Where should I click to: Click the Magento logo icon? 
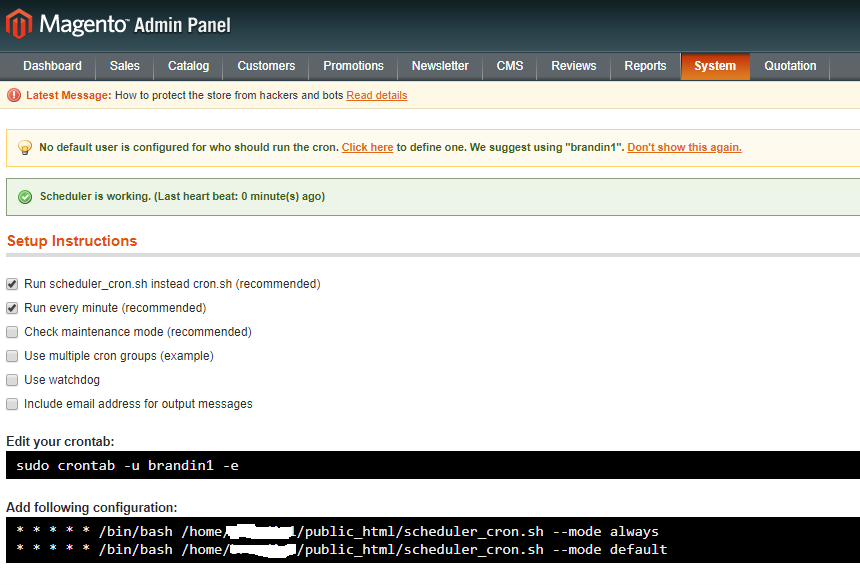(x=19, y=24)
